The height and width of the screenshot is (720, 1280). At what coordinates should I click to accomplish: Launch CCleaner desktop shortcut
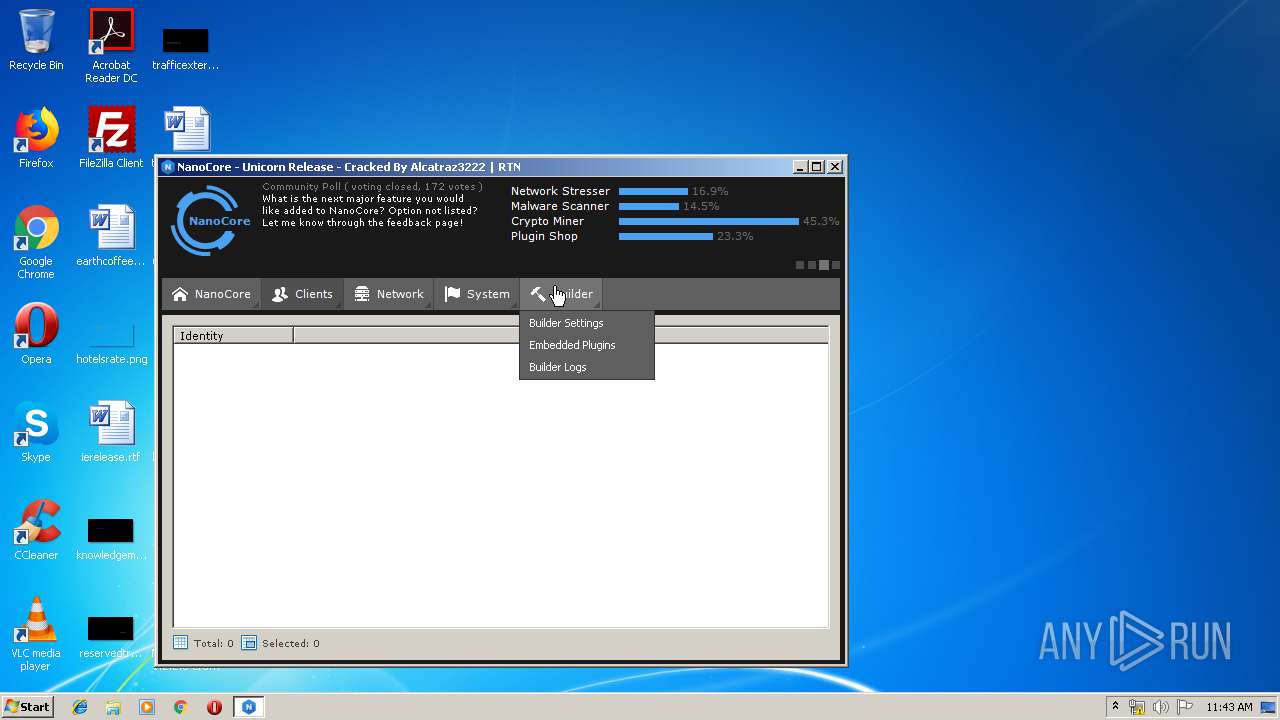tap(36, 530)
